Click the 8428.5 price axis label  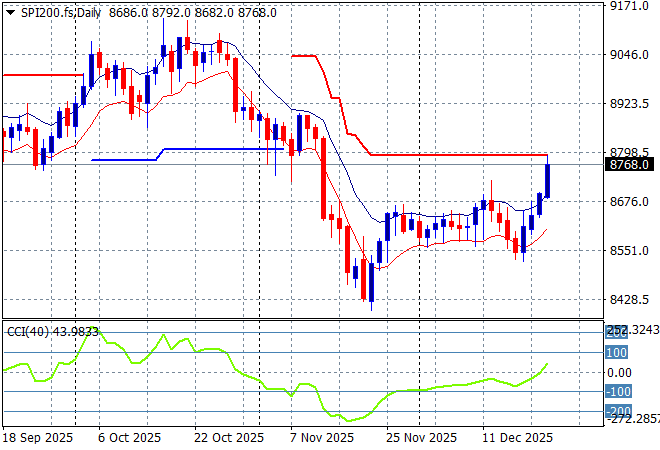630,300
